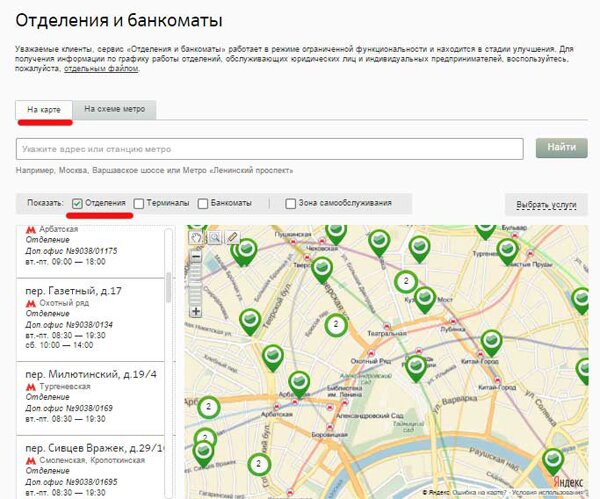Open the cluster marker '2' near Кузнецкий Мост
The height and width of the screenshot is (499, 600).
(x=406, y=281)
